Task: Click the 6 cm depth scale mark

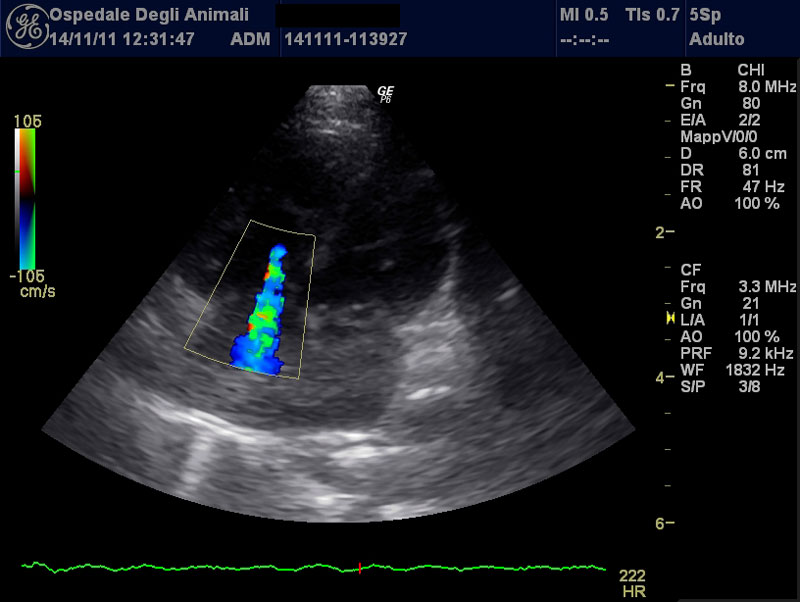Action: point(665,523)
